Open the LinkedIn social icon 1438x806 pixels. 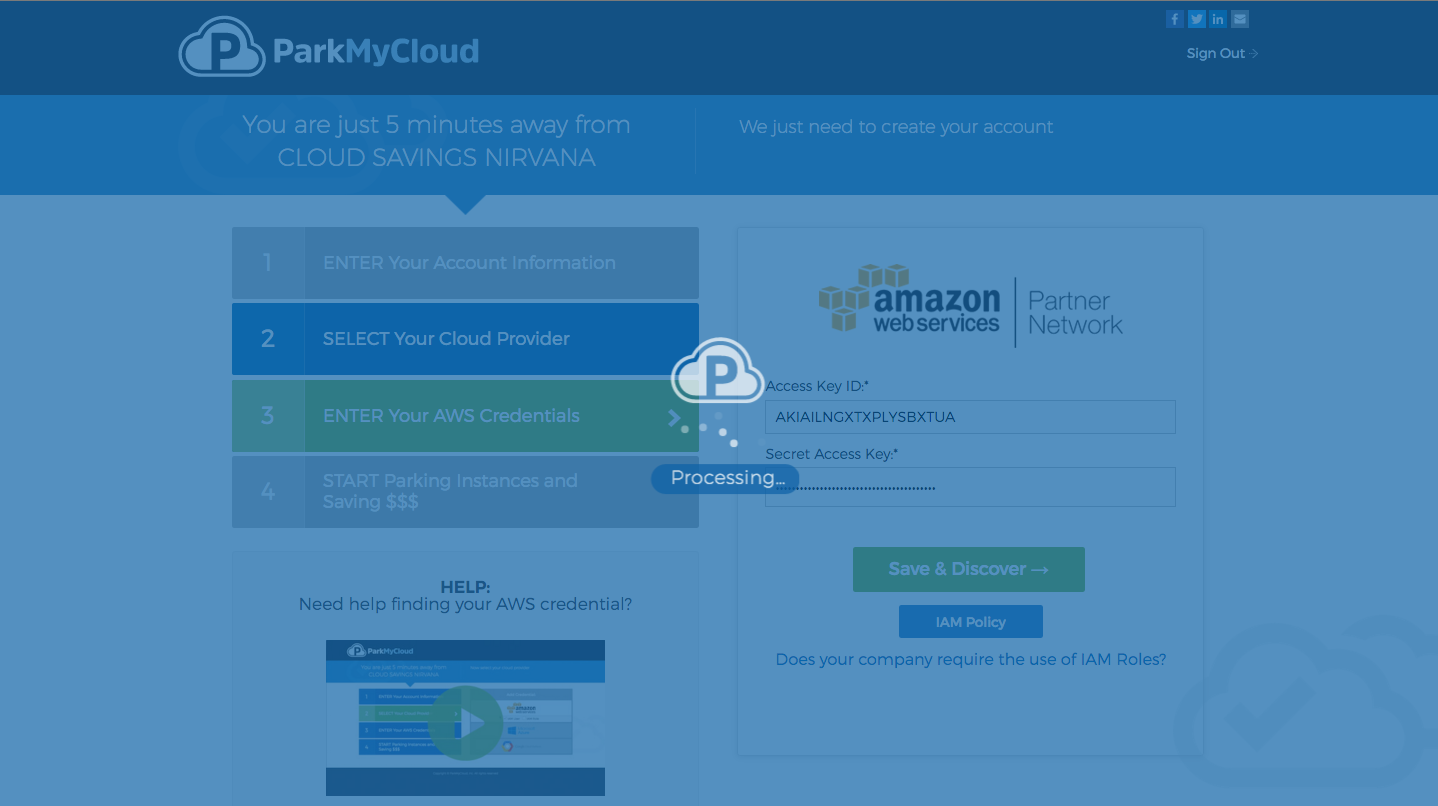point(1218,19)
